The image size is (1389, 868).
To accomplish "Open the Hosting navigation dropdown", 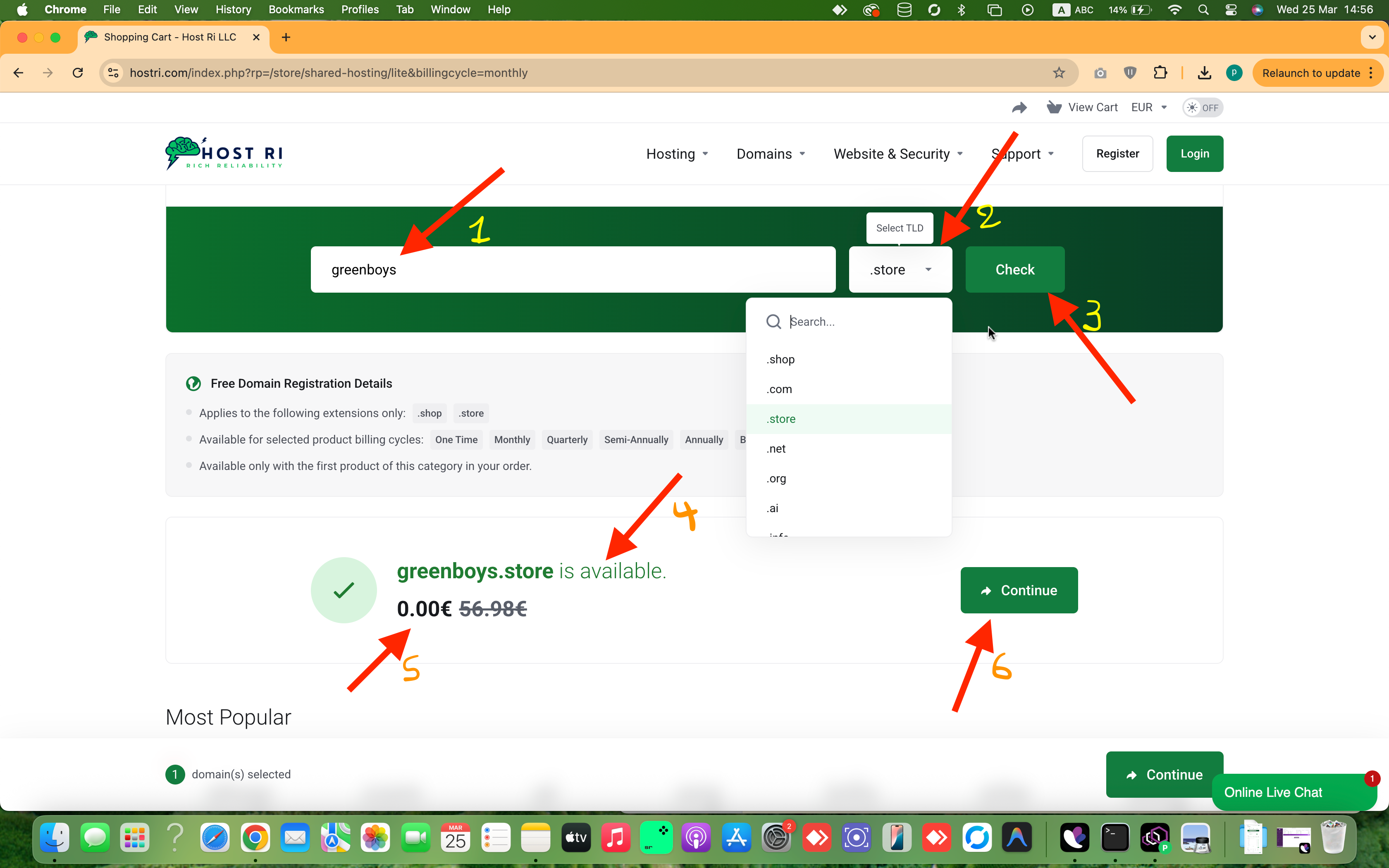I will [677, 154].
